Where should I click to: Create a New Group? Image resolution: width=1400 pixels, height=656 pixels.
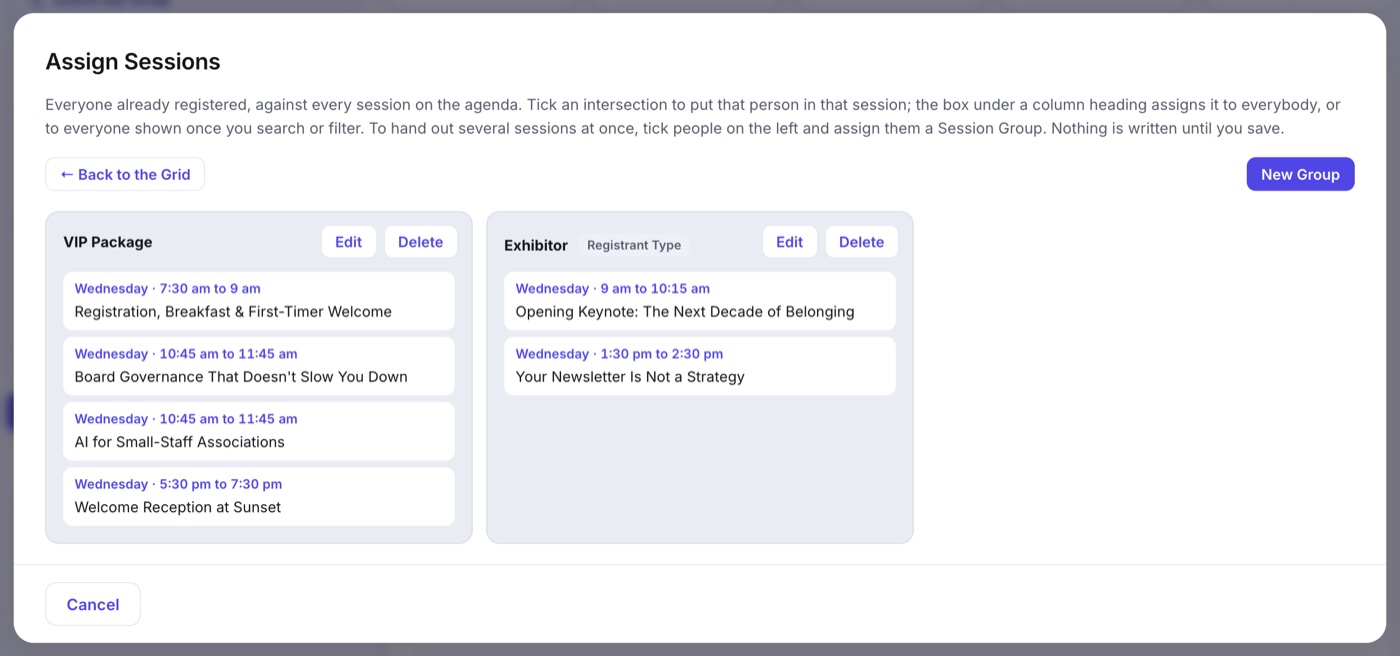coord(1300,174)
